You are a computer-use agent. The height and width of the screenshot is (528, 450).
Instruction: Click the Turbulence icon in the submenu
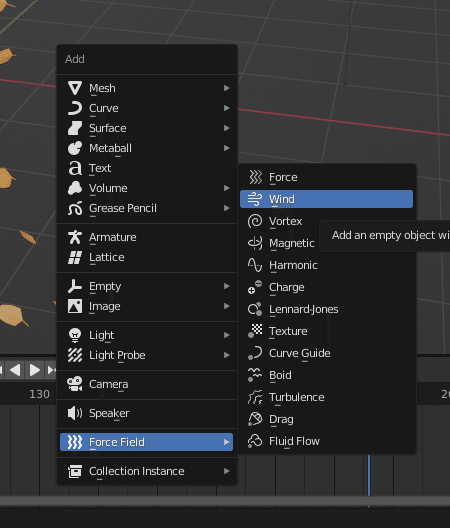[255, 397]
